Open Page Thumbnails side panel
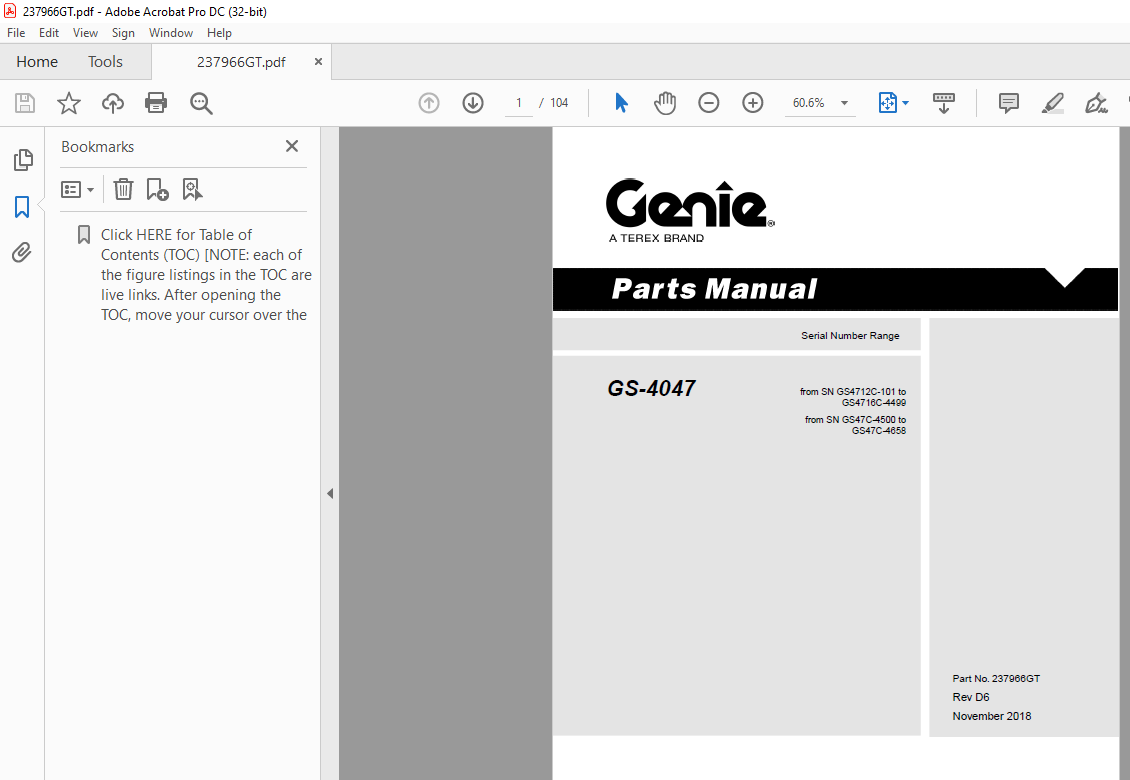Viewport: 1130px width, 780px height. point(22,160)
